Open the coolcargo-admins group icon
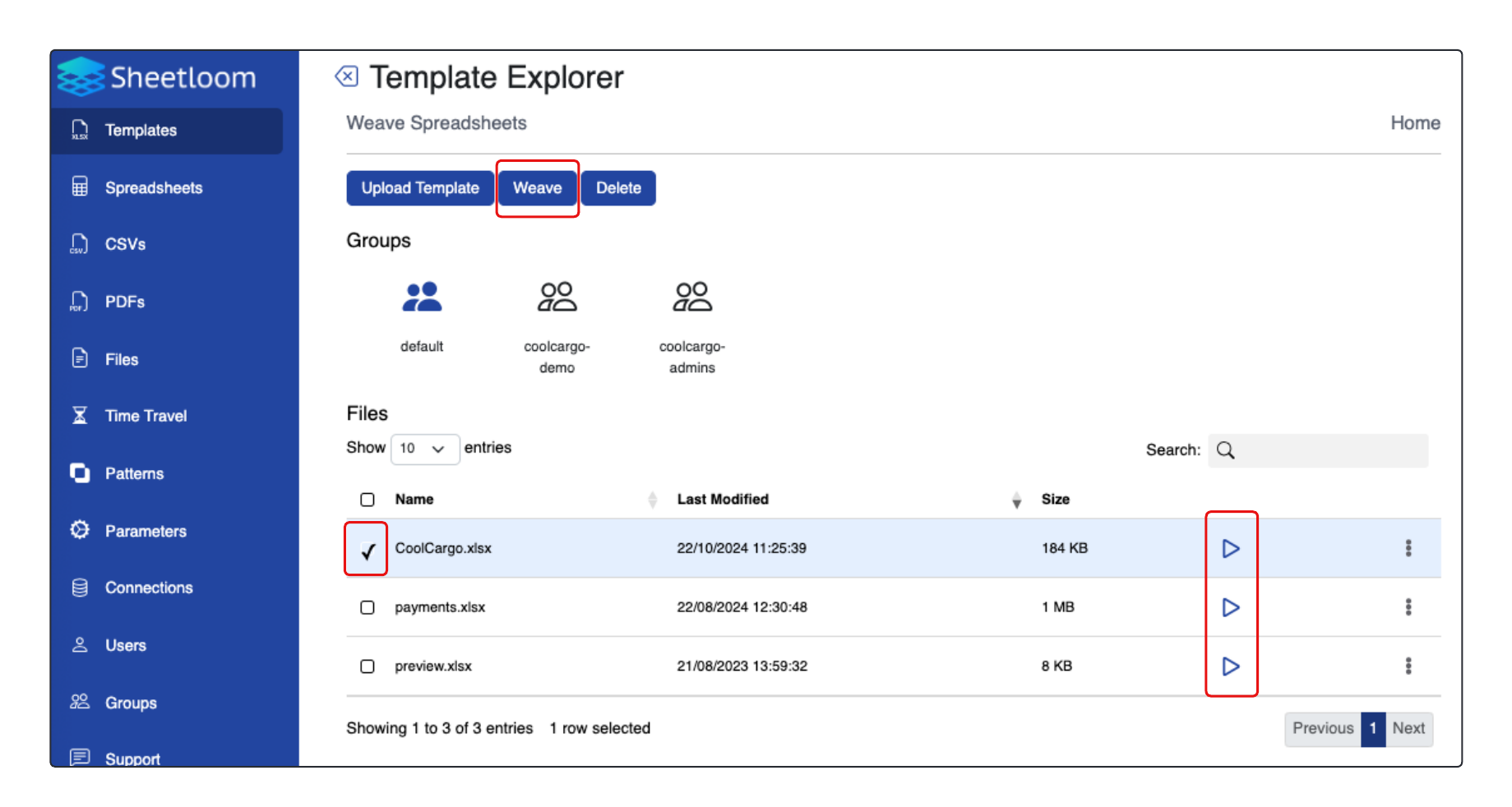This screenshot has height=807, width=1512. click(x=692, y=297)
